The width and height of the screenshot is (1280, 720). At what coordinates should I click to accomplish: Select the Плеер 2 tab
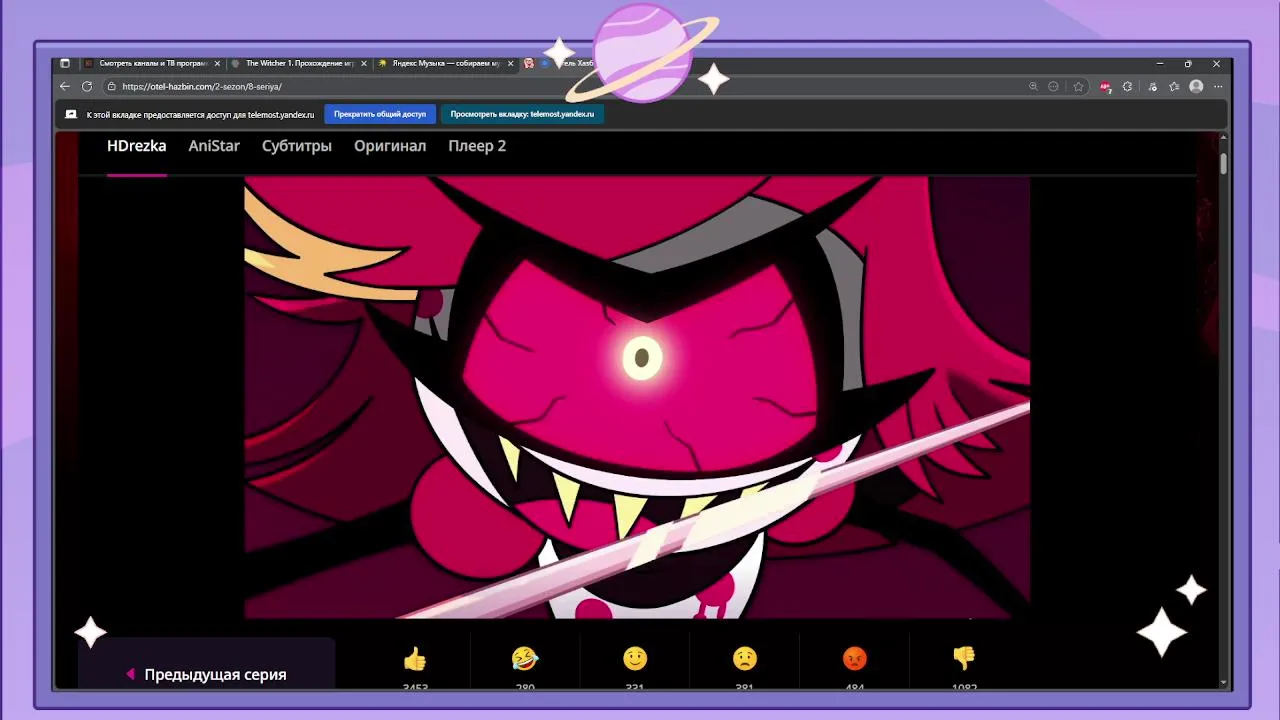tap(477, 146)
